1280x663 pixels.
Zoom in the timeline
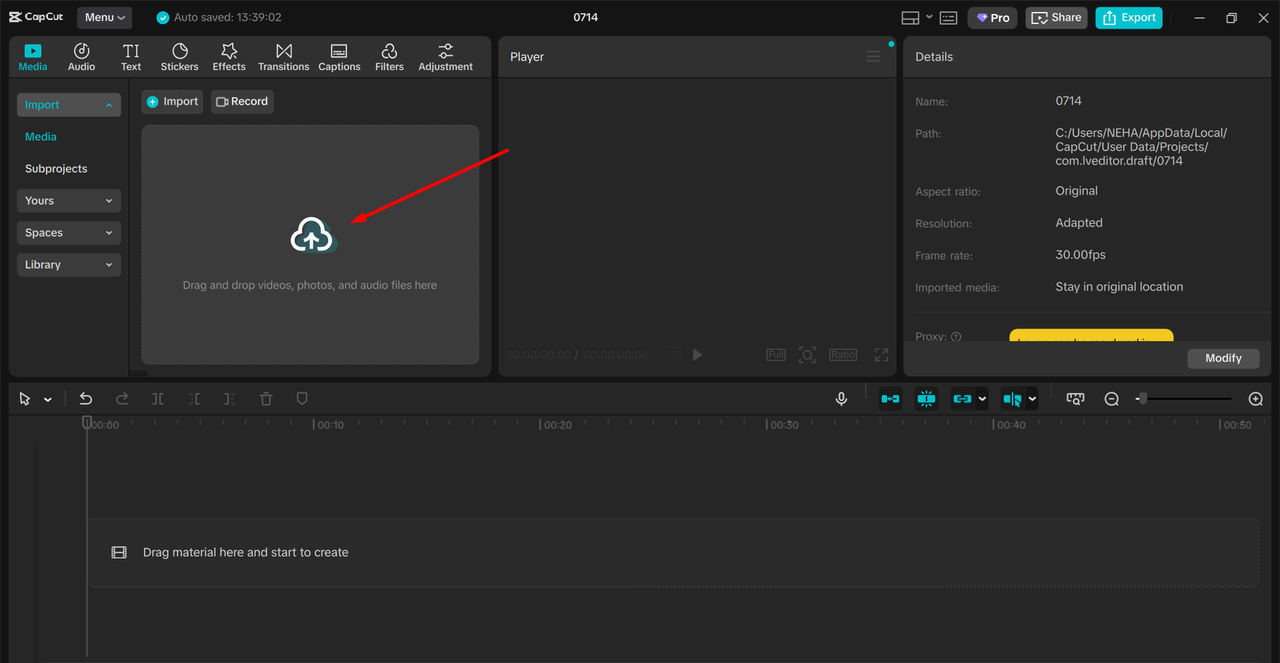coord(1256,399)
